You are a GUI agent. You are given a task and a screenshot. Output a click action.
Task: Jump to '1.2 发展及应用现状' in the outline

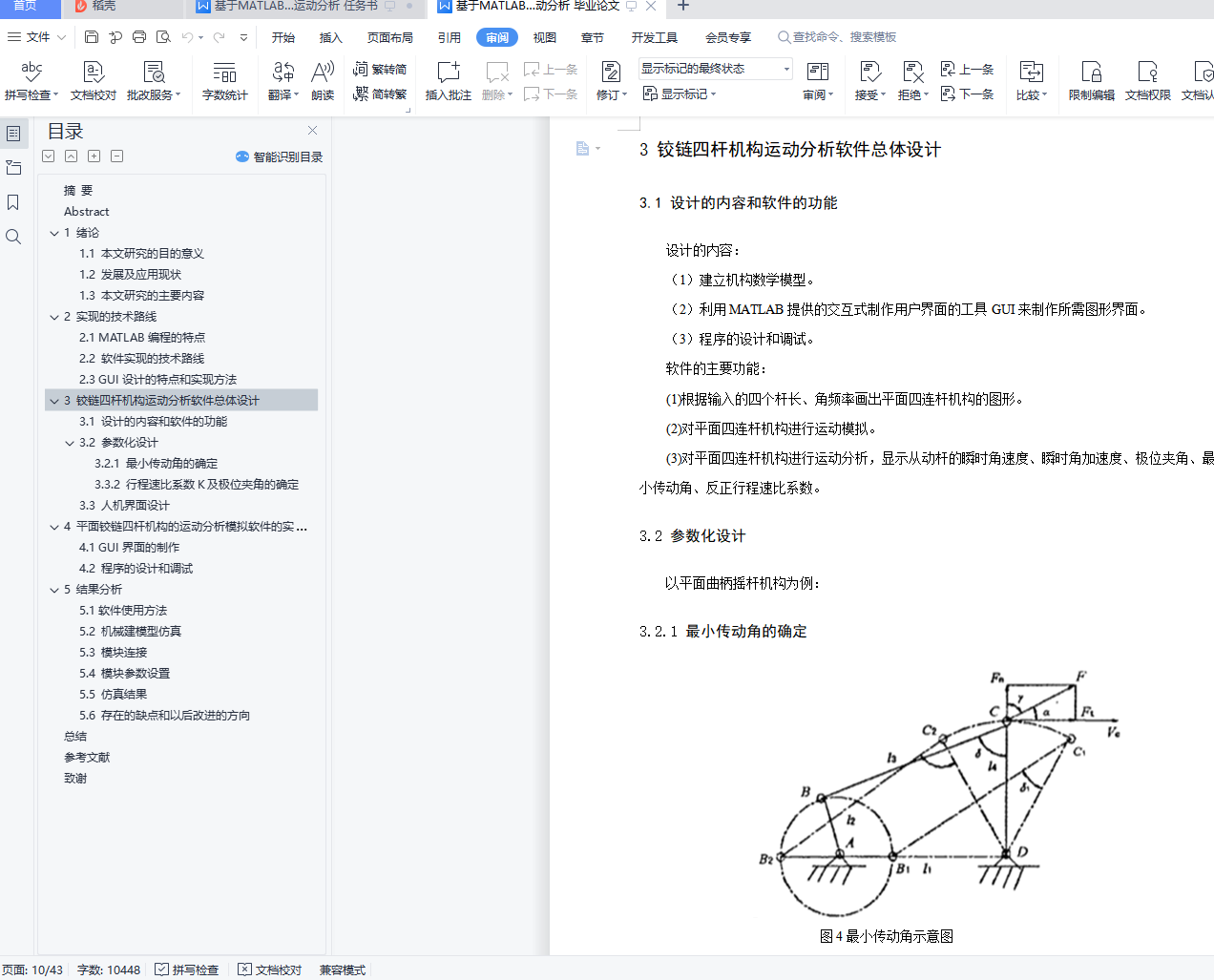pyautogui.click(x=130, y=275)
